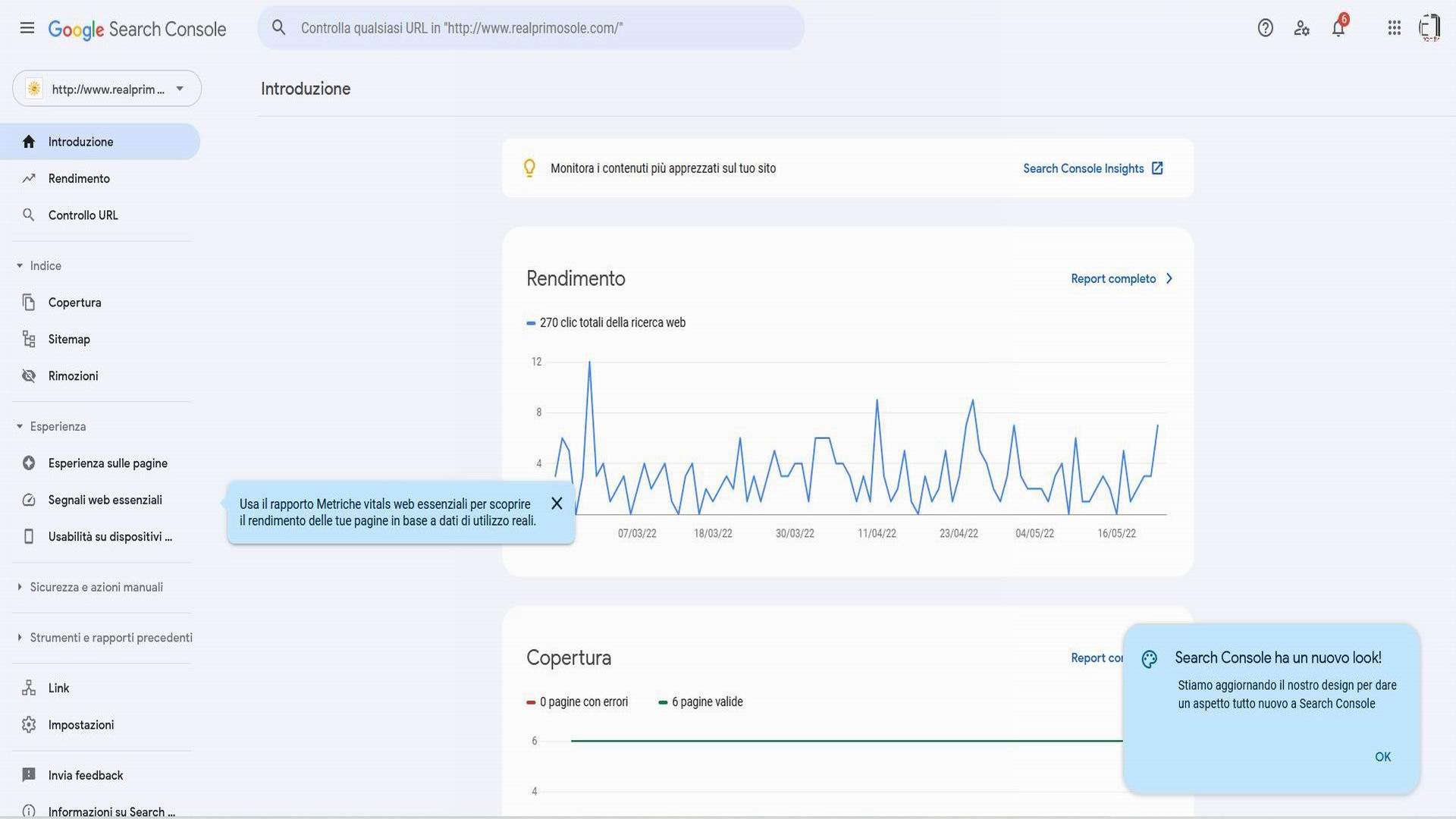Screen dimensions: 1456x819
Task: Click the Informazioni su Search info icon
Action: [29, 811]
